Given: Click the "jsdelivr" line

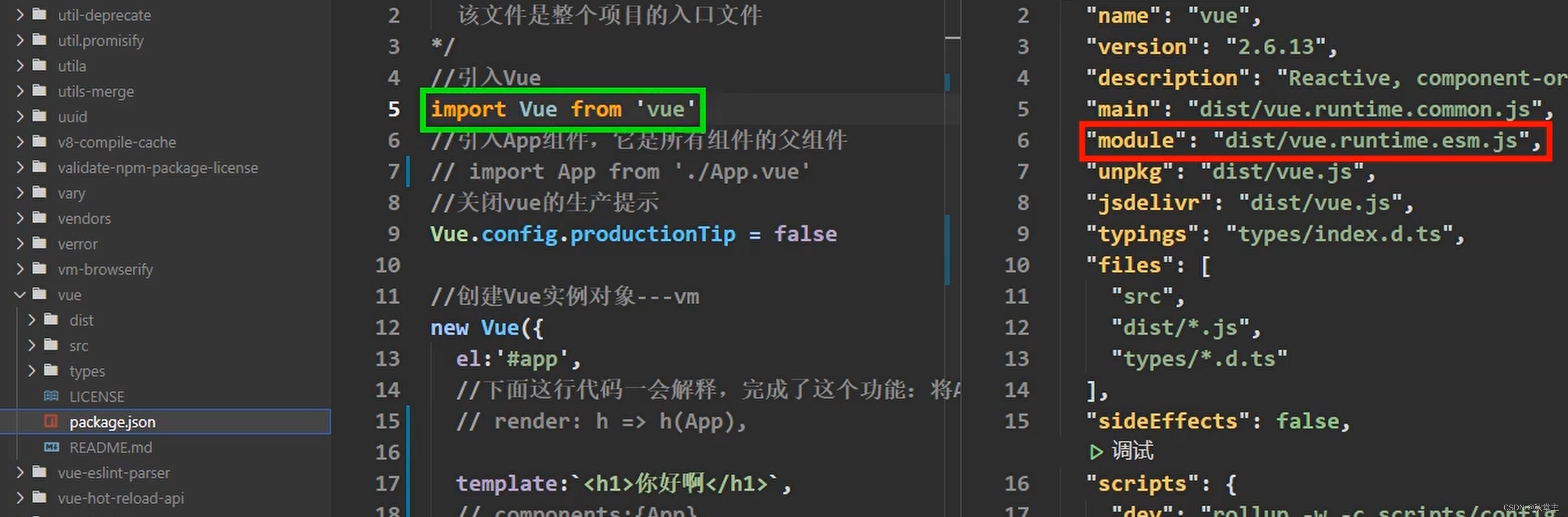Looking at the screenshot, I should point(1250,203).
